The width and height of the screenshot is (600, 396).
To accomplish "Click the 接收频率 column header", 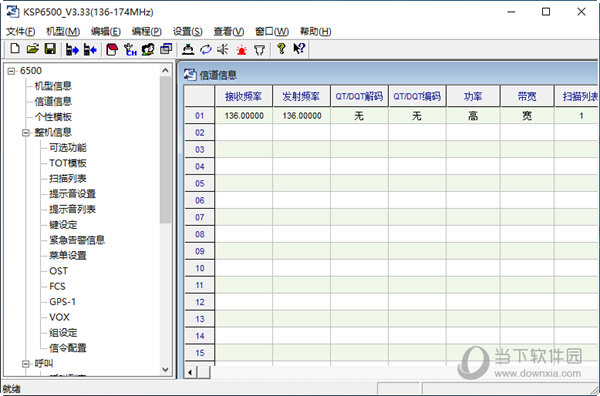I will point(244,96).
